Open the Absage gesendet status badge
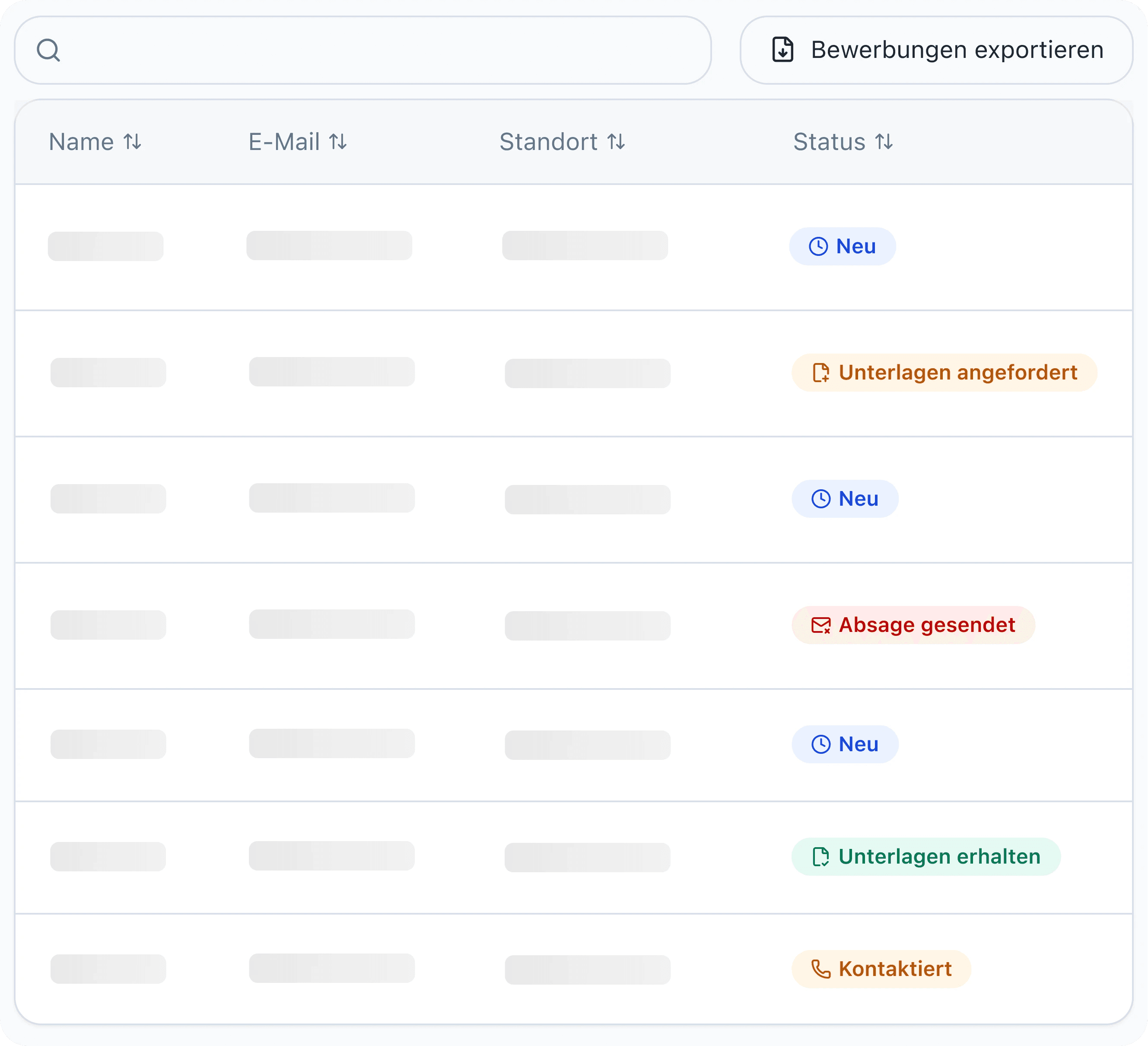Viewport: 1148px width, 1046px height. [x=913, y=625]
